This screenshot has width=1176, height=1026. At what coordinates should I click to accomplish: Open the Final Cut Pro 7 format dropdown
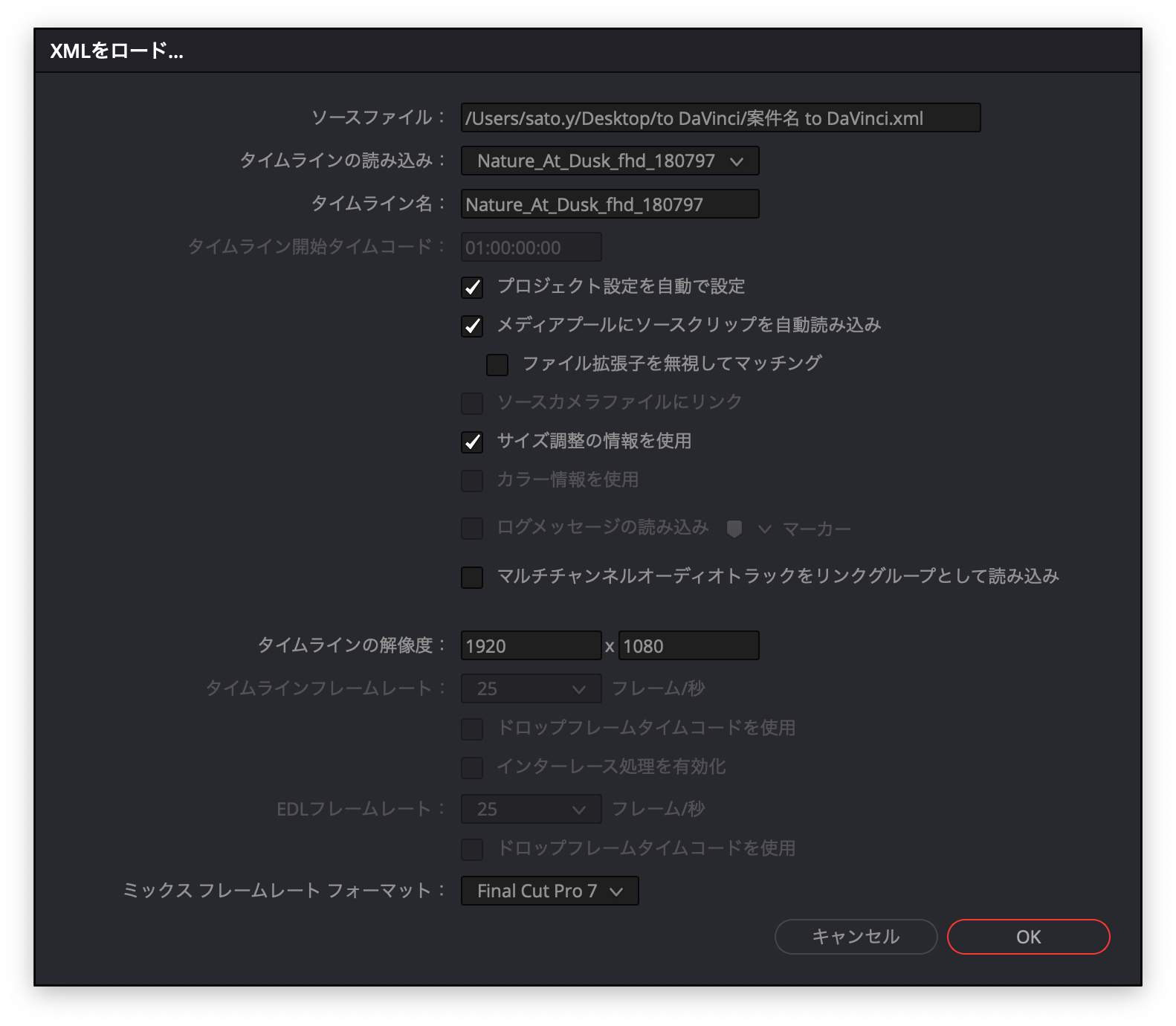coord(549,891)
